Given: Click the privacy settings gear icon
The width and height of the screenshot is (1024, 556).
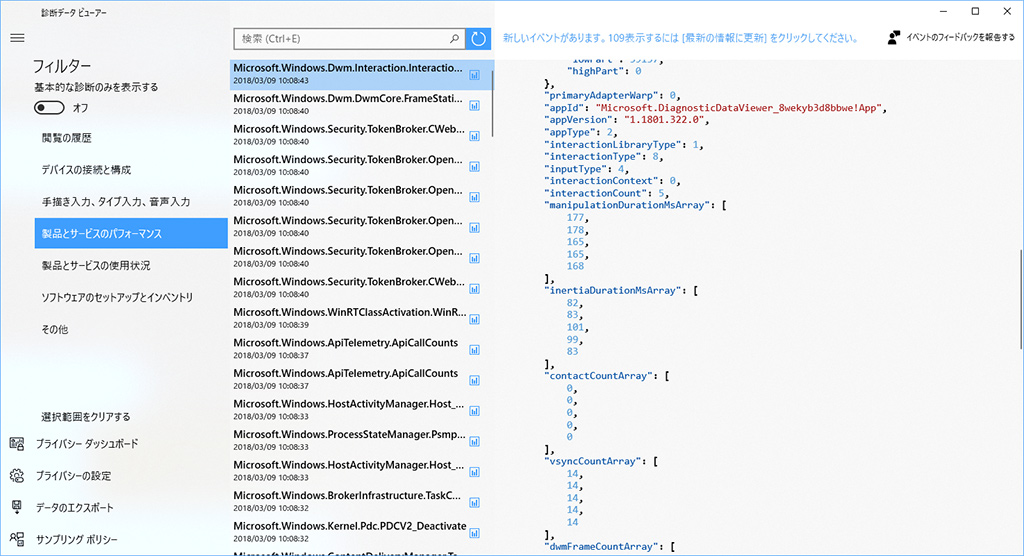Looking at the screenshot, I should point(17,476).
